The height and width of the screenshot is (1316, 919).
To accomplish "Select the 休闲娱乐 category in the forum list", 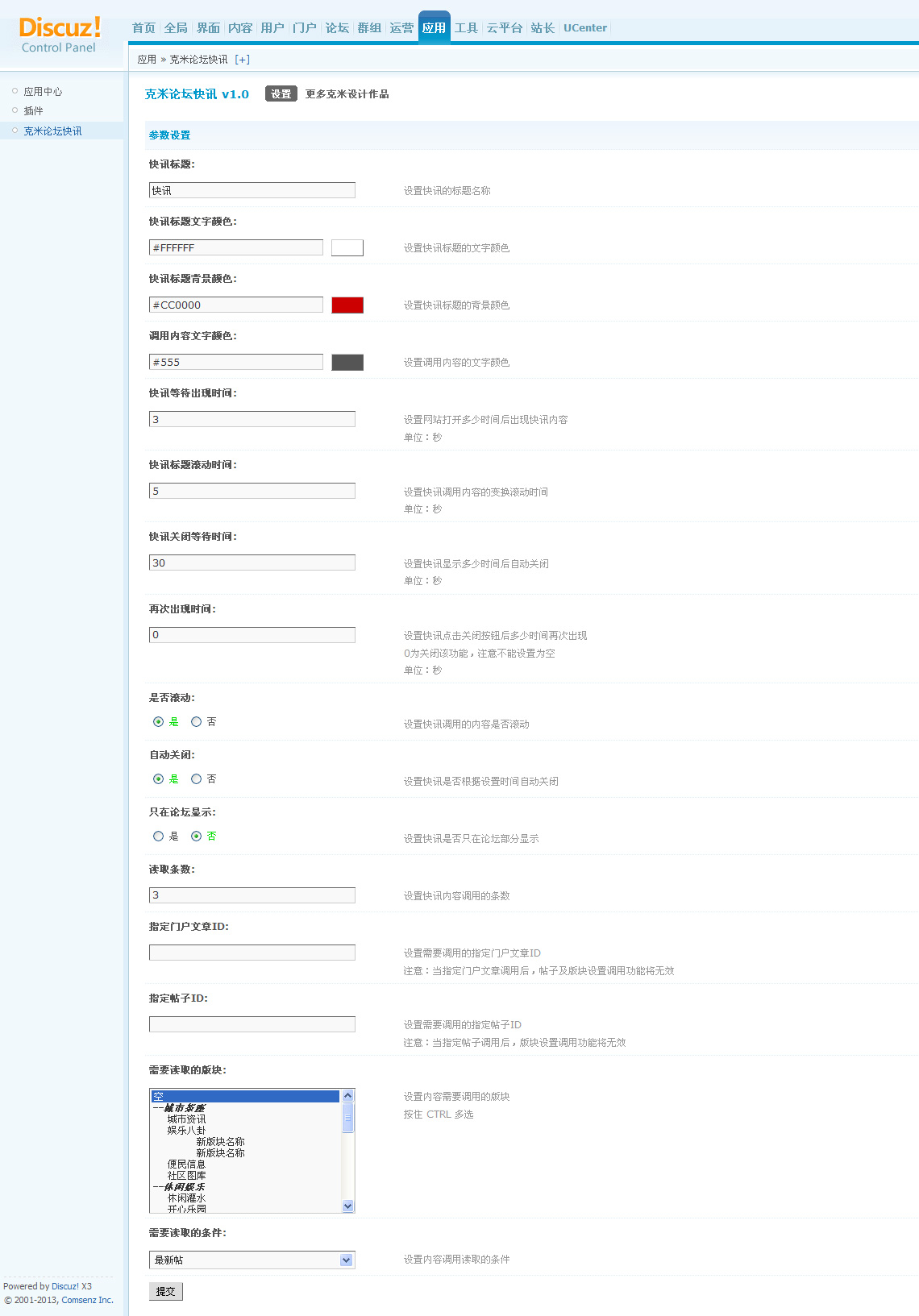I will click(245, 1187).
